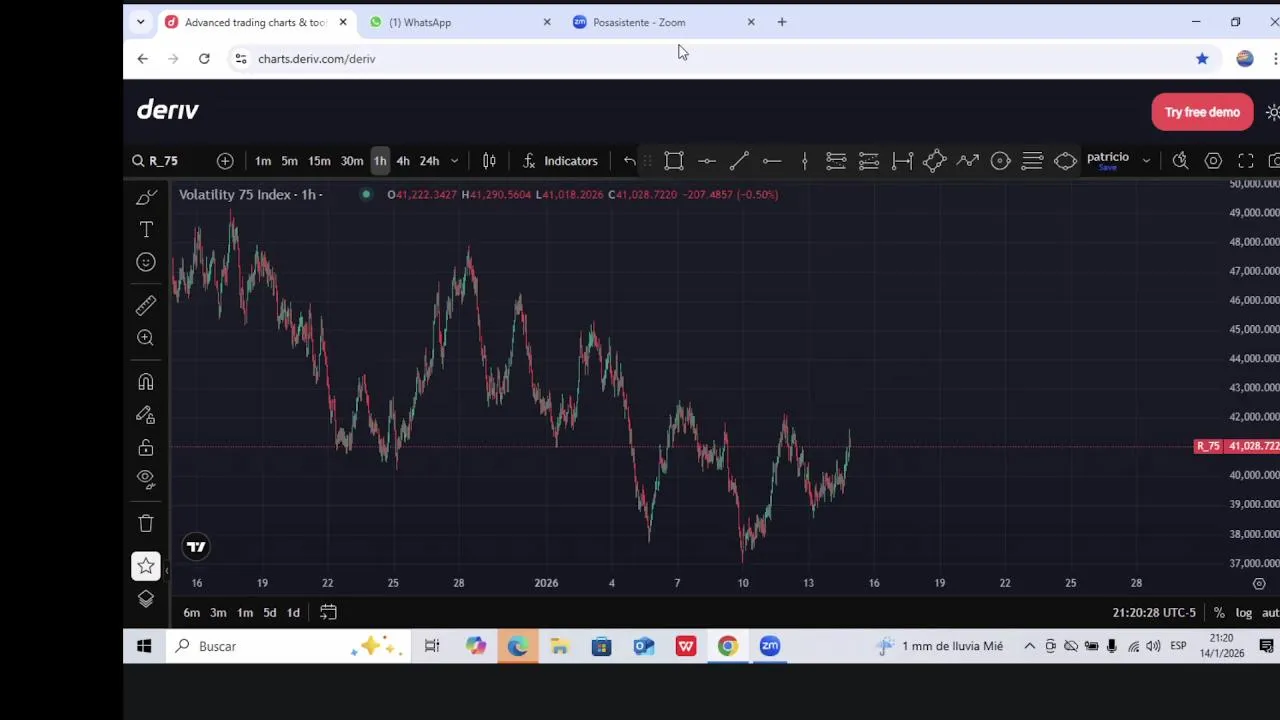Expand the patricio layout dropdown arrow
Image resolution: width=1280 pixels, height=720 pixels.
pyautogui.click(x=1146, y=161)
